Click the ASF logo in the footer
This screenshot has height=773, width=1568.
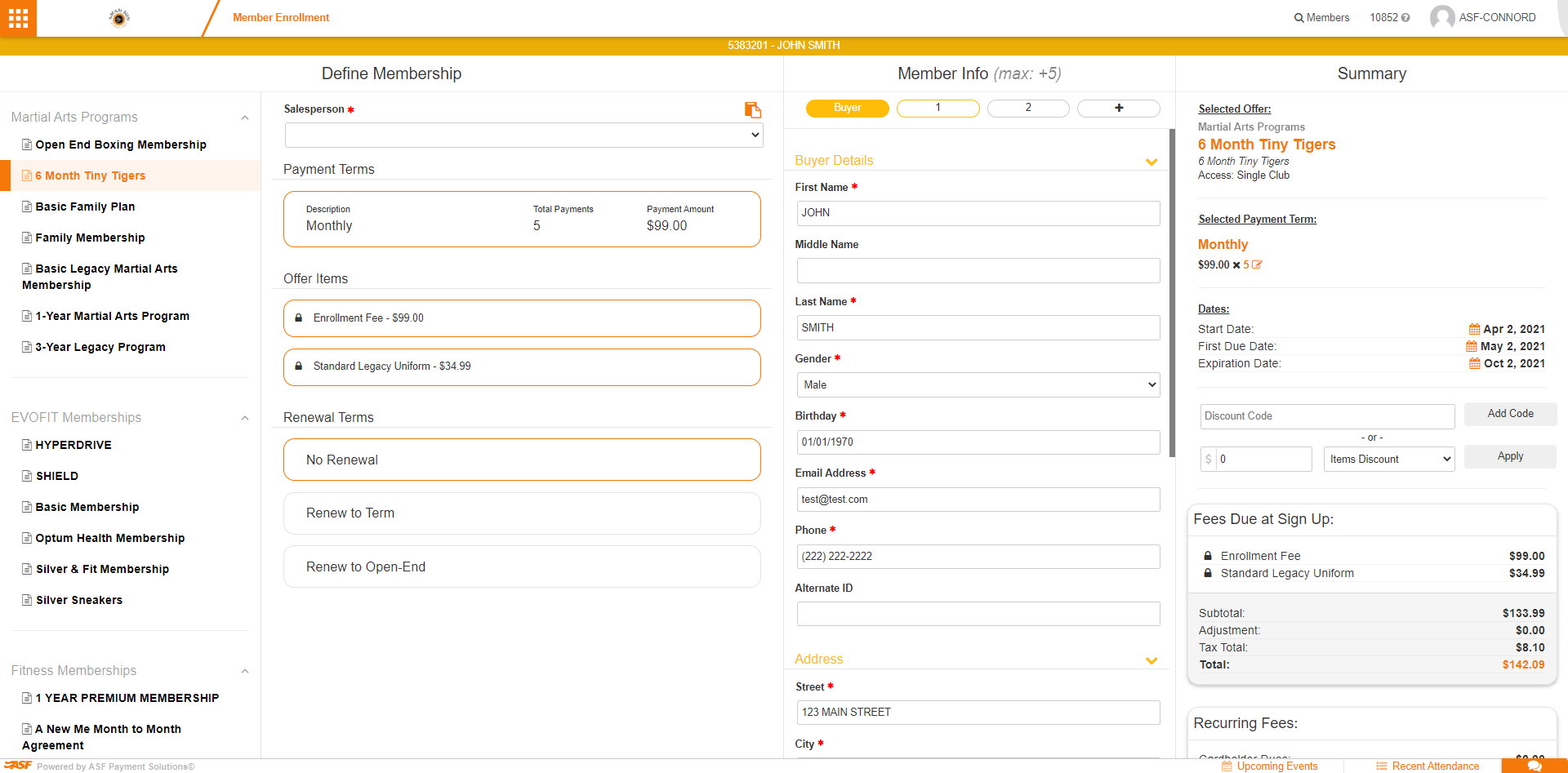point(17,765)
